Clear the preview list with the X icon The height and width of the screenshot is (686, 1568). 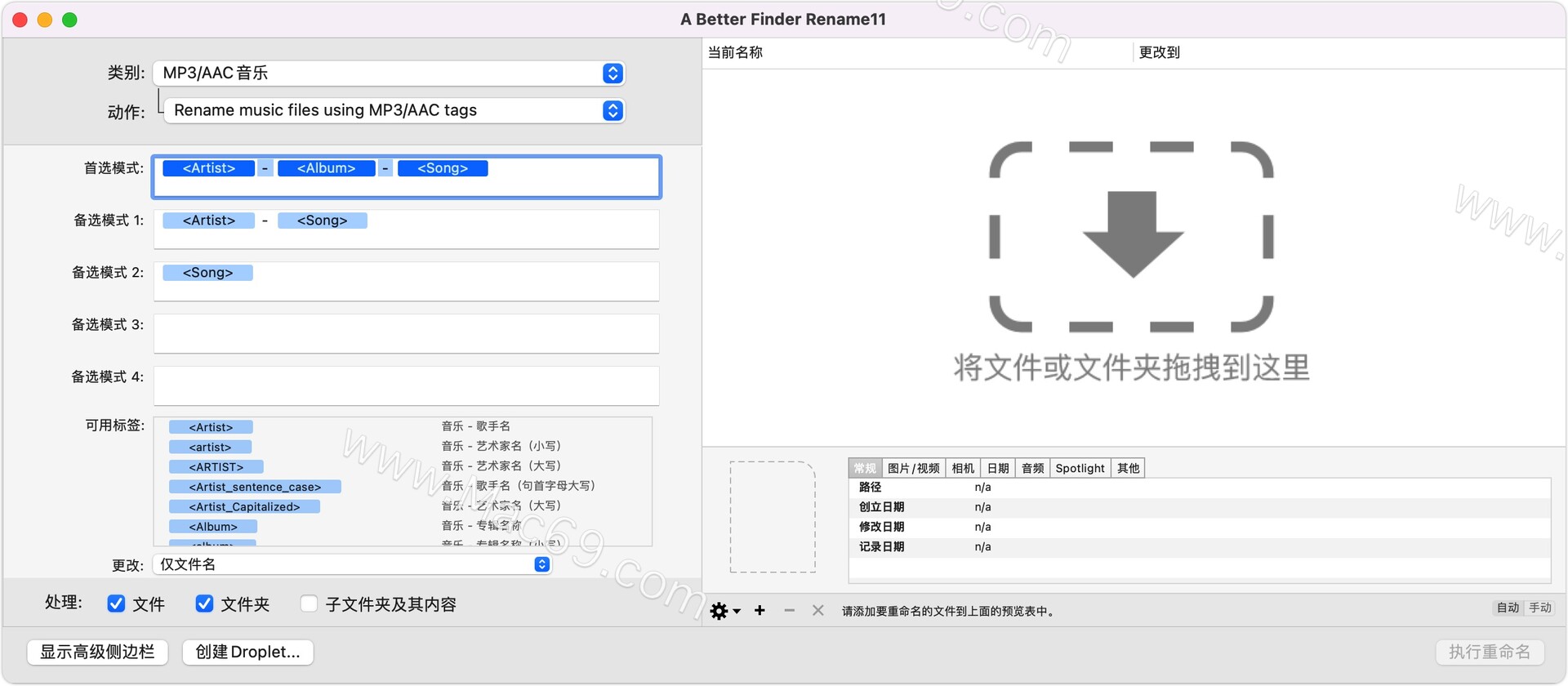[817, 610]
